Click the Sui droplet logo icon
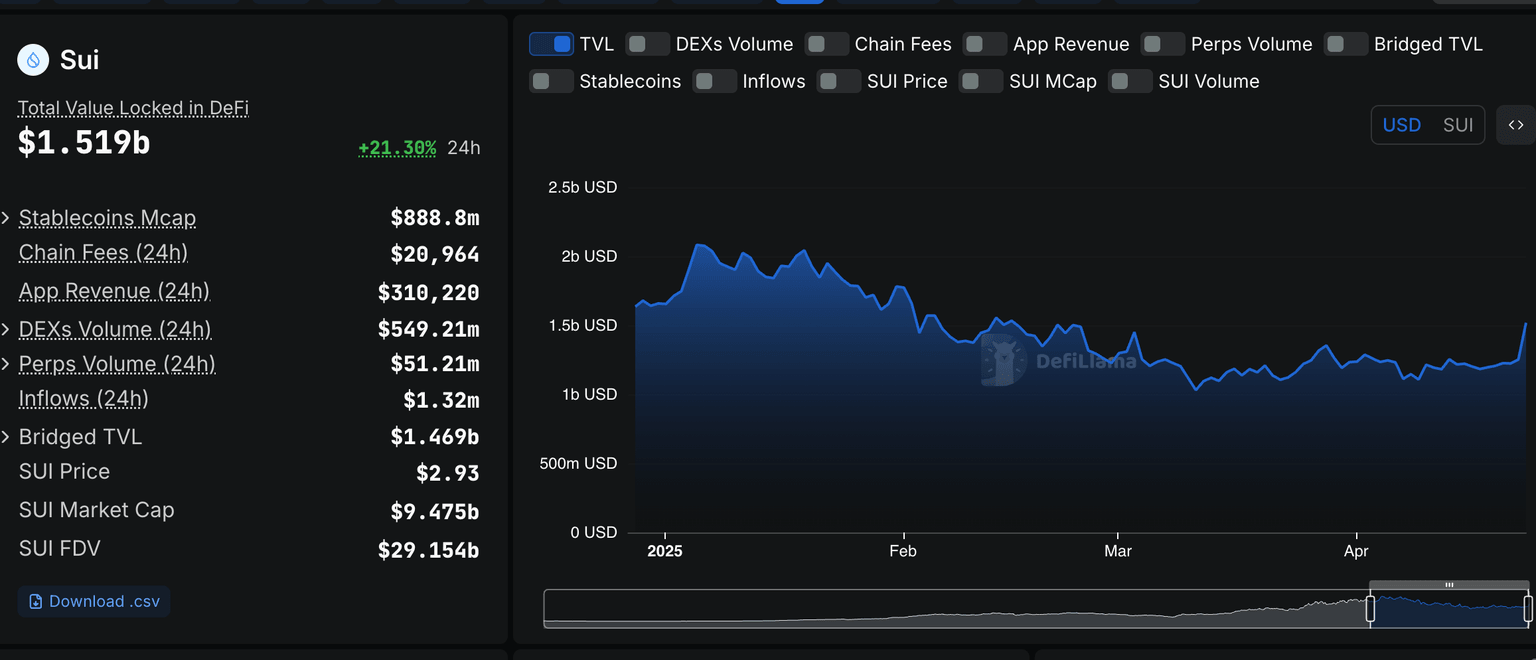Screen dimensions: 1536x660 [x=33, y=60]
